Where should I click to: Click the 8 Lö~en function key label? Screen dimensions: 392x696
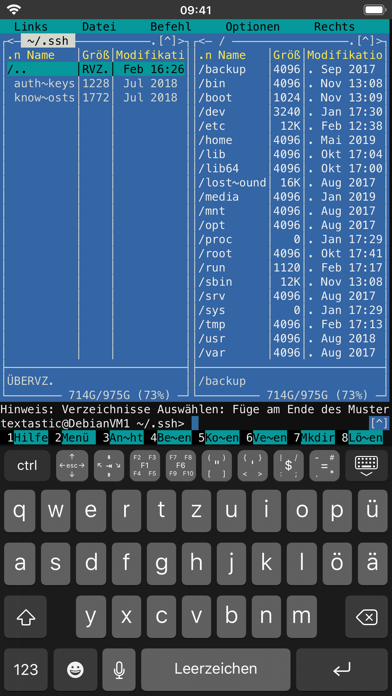coord(362,438)
